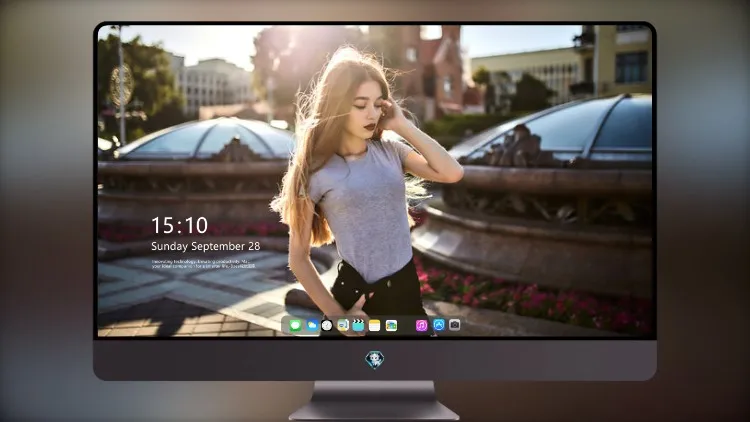Viewport: 750px width, 422px height.
Task: Open the Maps icon in the dock
Action: (x=343, y=325)
